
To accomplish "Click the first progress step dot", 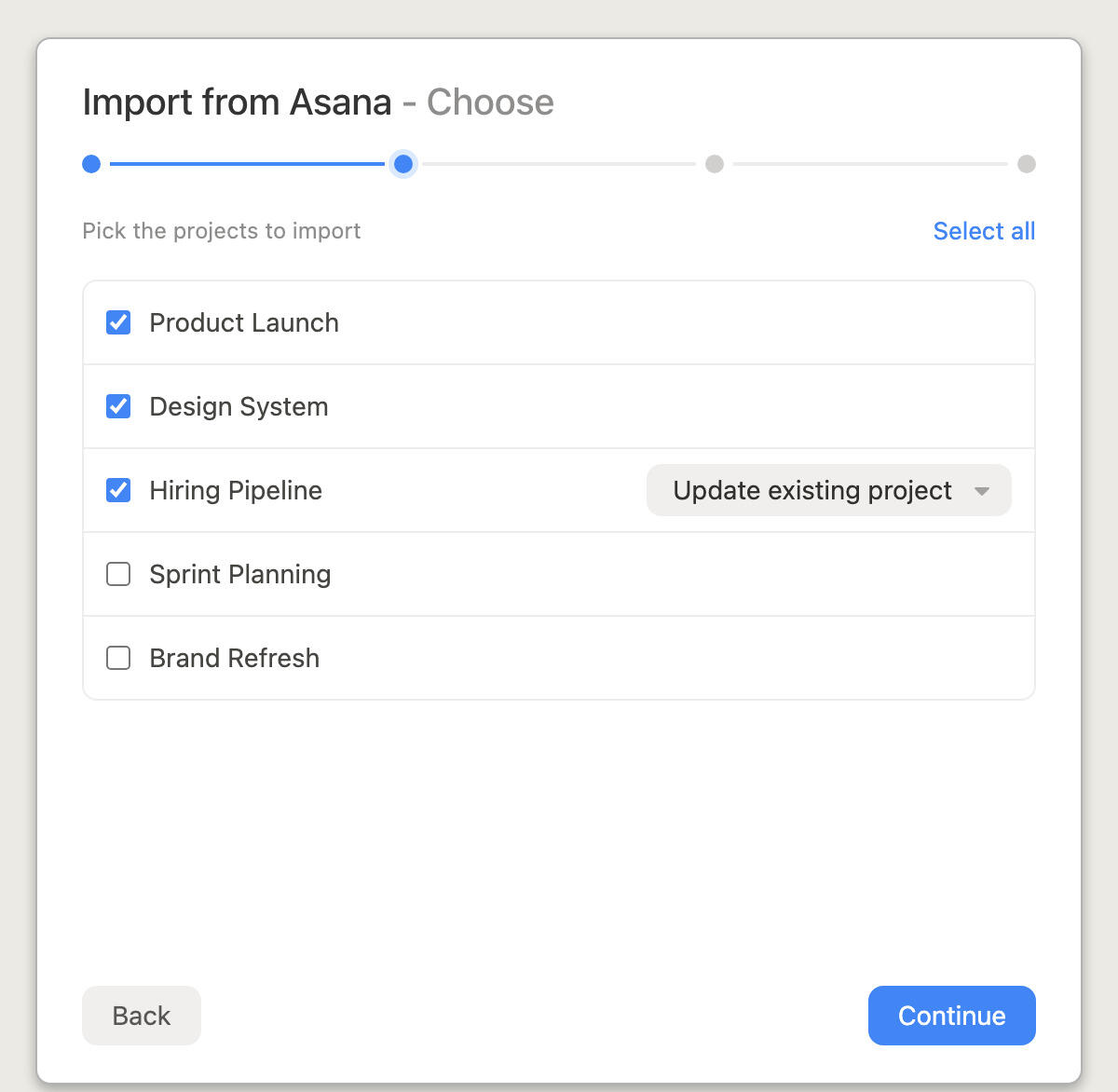I will [x=91, y=164].
